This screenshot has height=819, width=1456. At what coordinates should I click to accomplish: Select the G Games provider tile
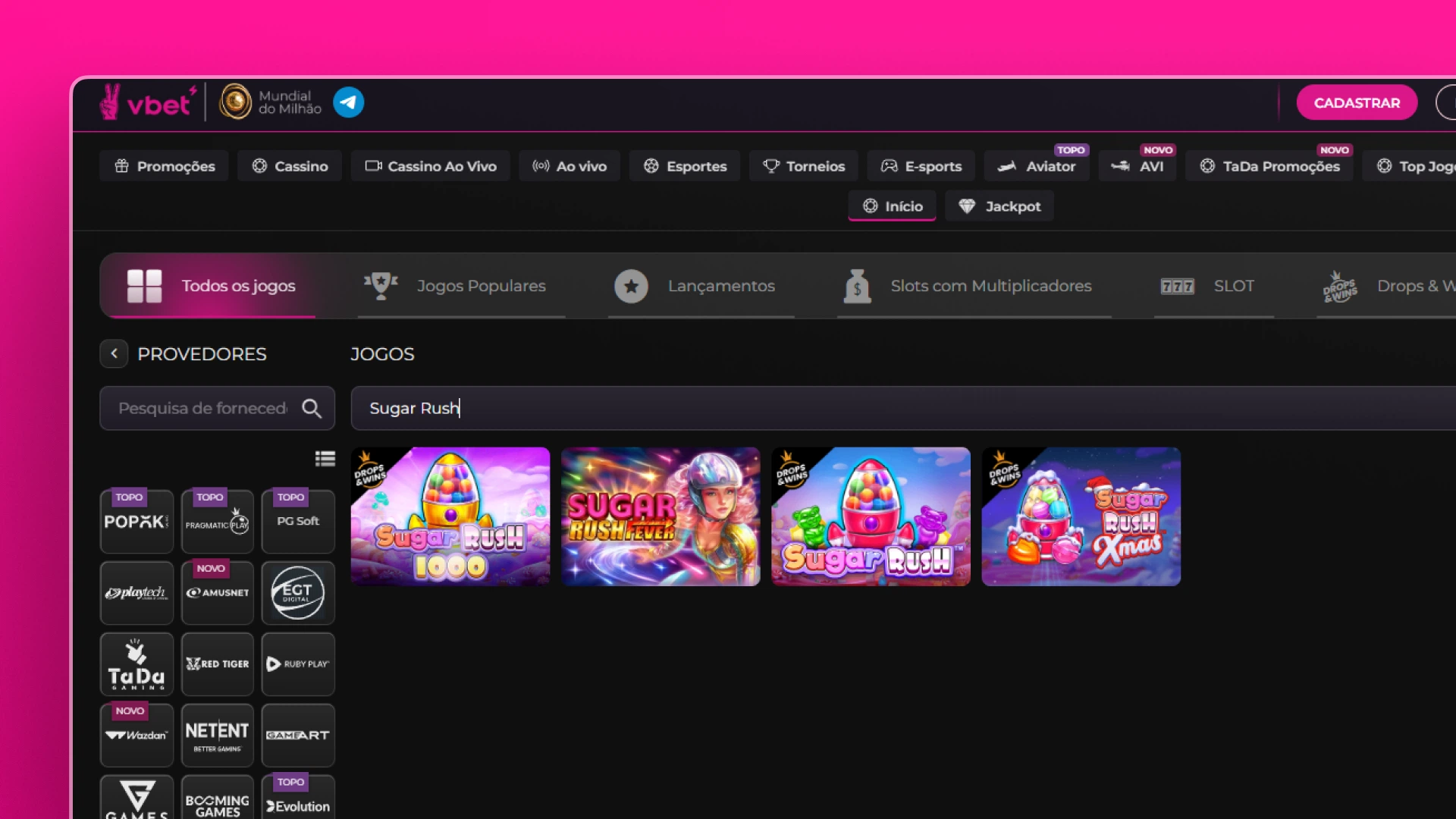point(136,797)
